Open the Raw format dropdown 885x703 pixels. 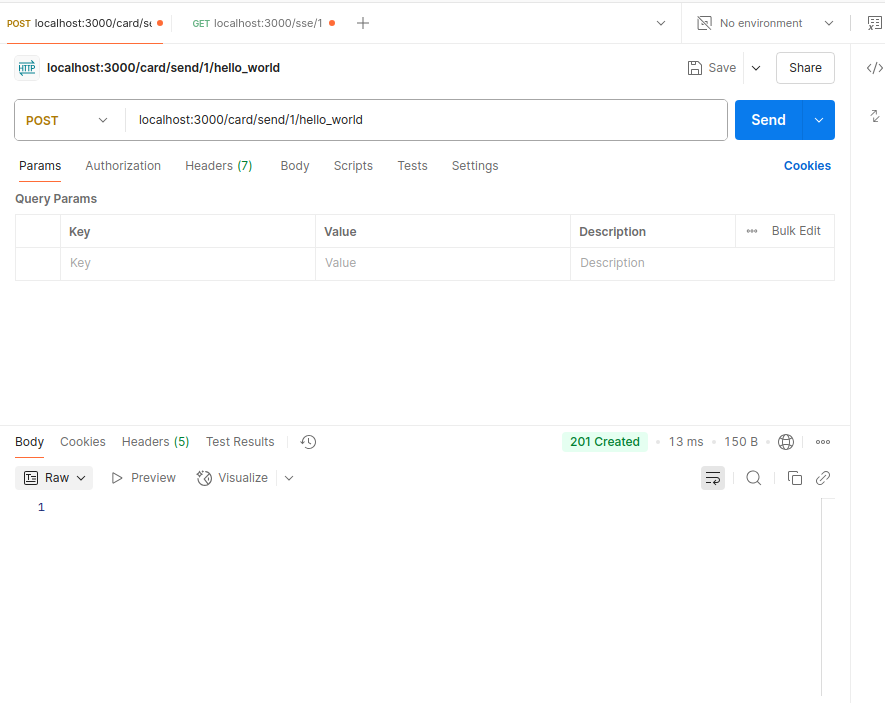click(x=54, y=478)
